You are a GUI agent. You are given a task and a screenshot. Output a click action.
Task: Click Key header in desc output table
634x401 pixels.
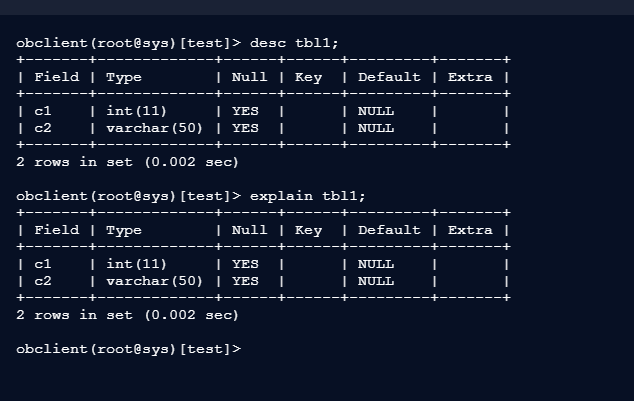click(x=308, y=77)
